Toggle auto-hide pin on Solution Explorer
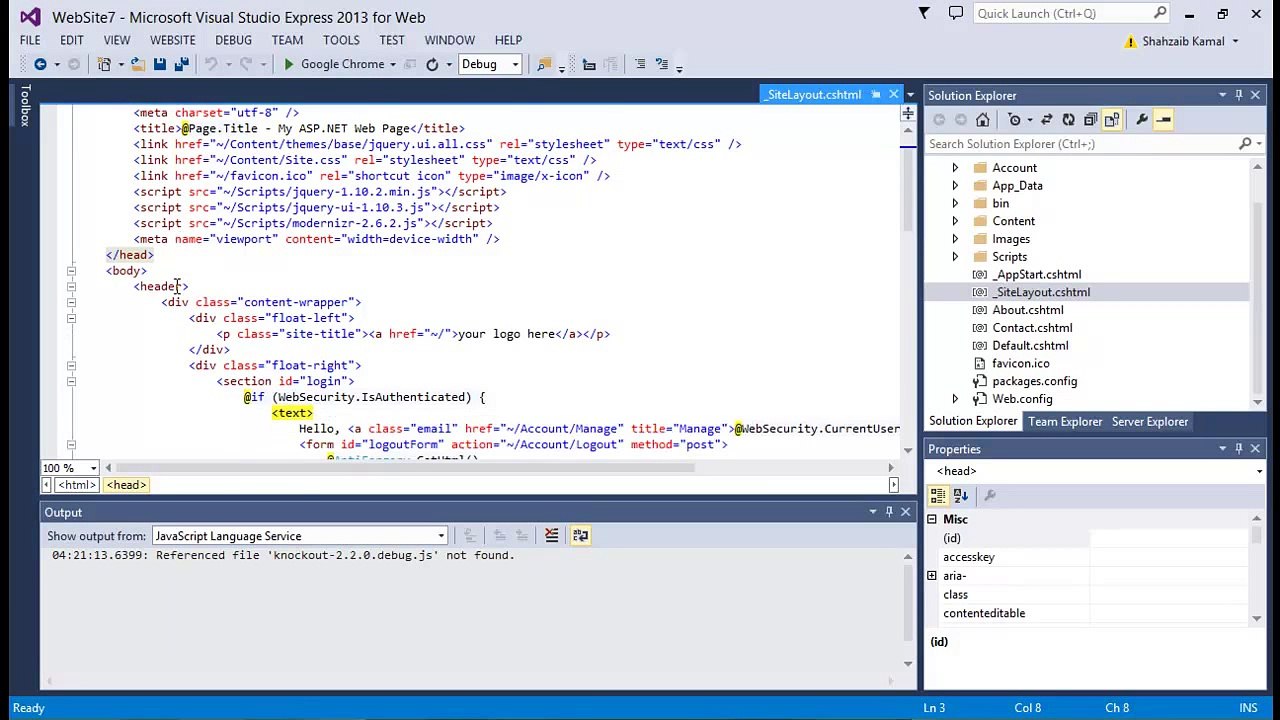 point(1239,95)
